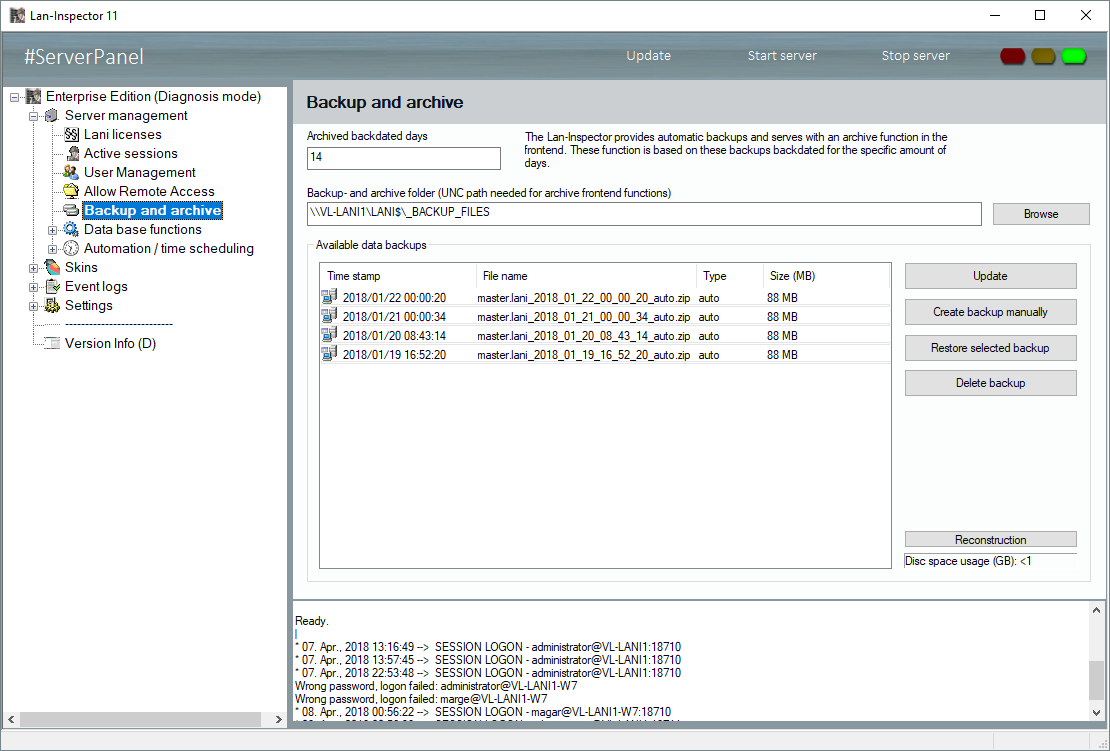Click the Allow Remote Access icon

coord(71,191)
